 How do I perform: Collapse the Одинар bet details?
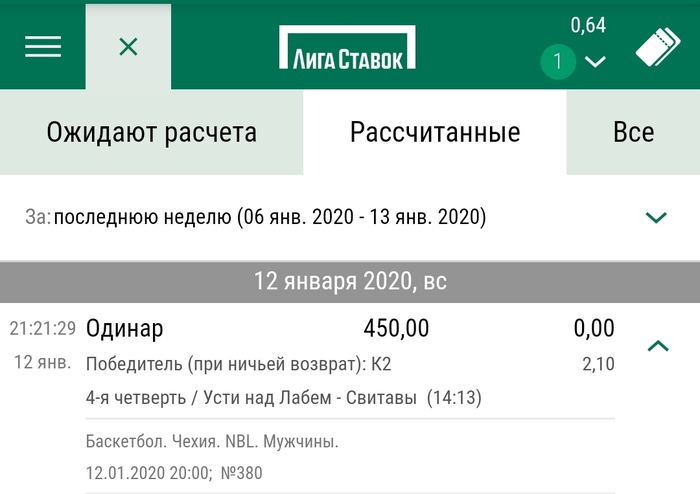(657, 346)
